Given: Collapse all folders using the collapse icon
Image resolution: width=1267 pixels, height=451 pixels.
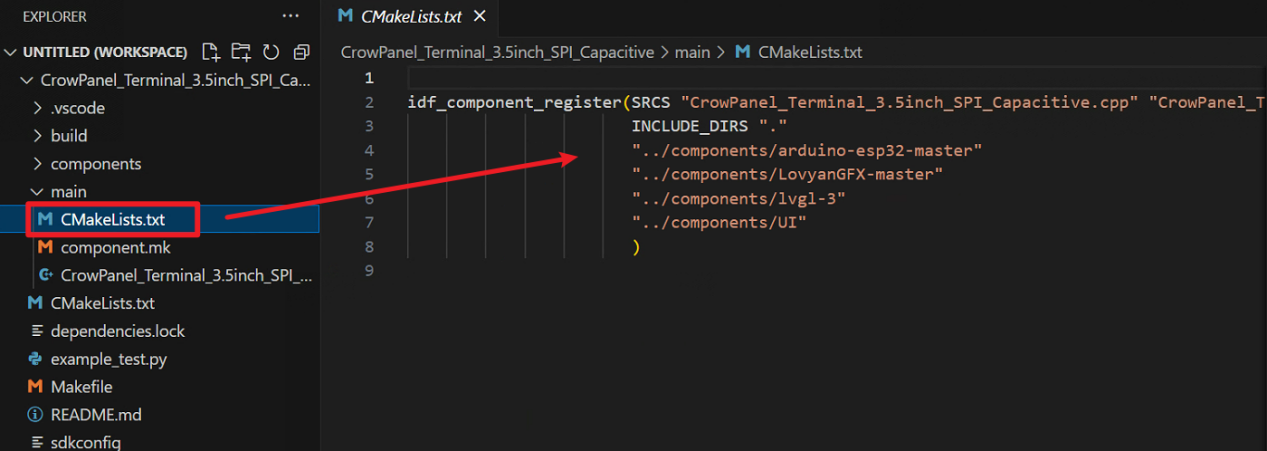Looking at the screenshot, I should 301,52.
